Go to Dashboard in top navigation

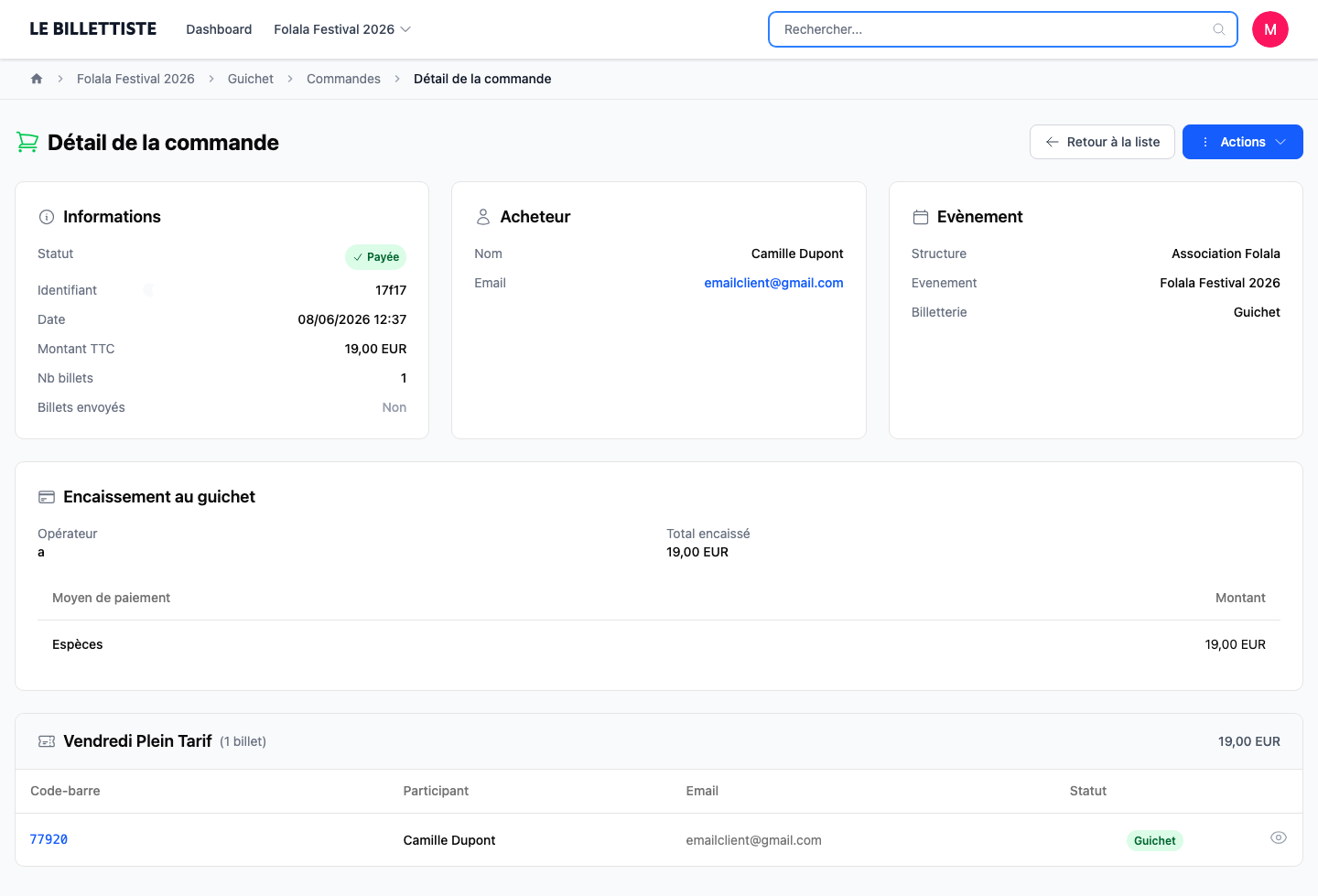click(219, 29)
